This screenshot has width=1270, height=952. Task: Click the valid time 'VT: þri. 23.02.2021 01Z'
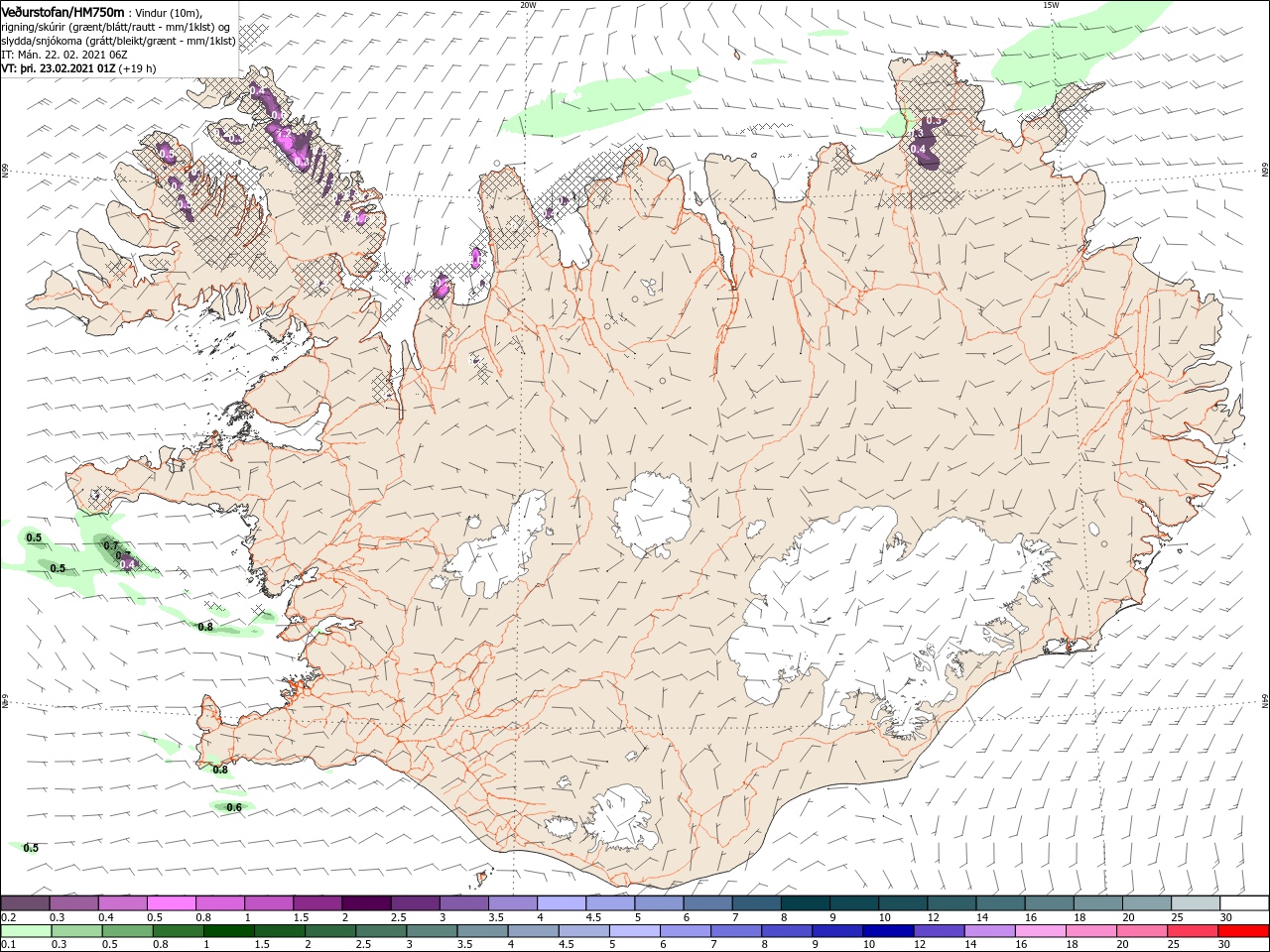coord(59,68)
